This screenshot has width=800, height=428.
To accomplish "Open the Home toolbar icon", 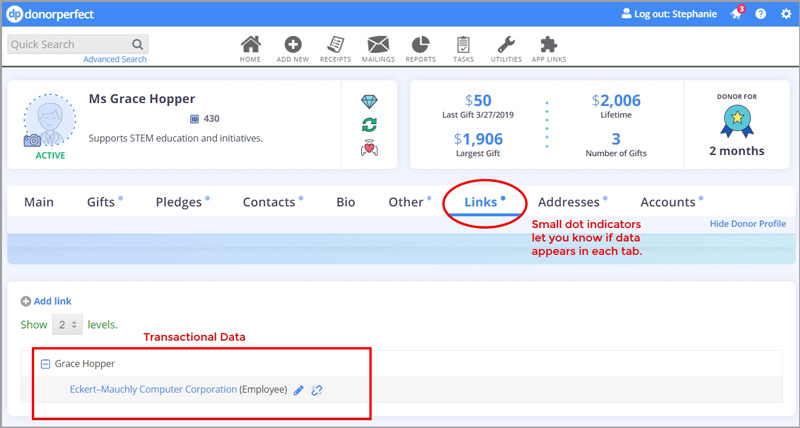I will (x=251, y=45).
